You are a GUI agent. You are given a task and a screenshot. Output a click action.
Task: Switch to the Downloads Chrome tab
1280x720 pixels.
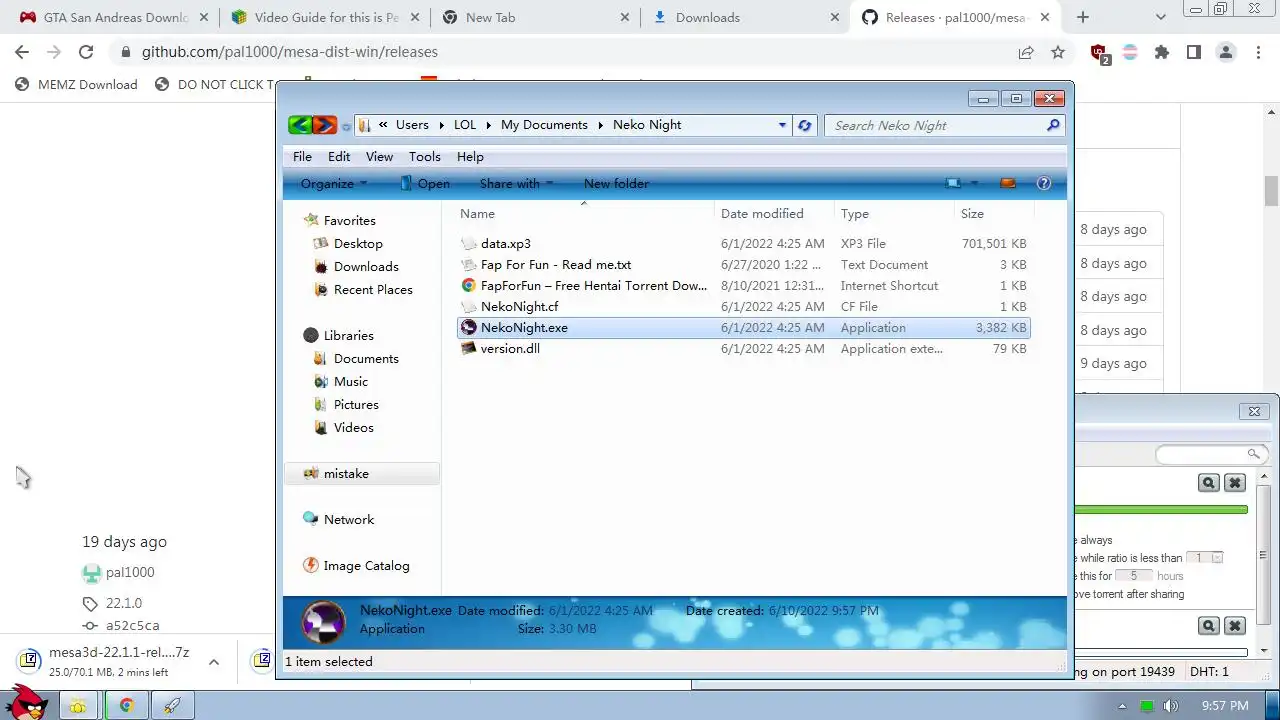tap(745, 17)
